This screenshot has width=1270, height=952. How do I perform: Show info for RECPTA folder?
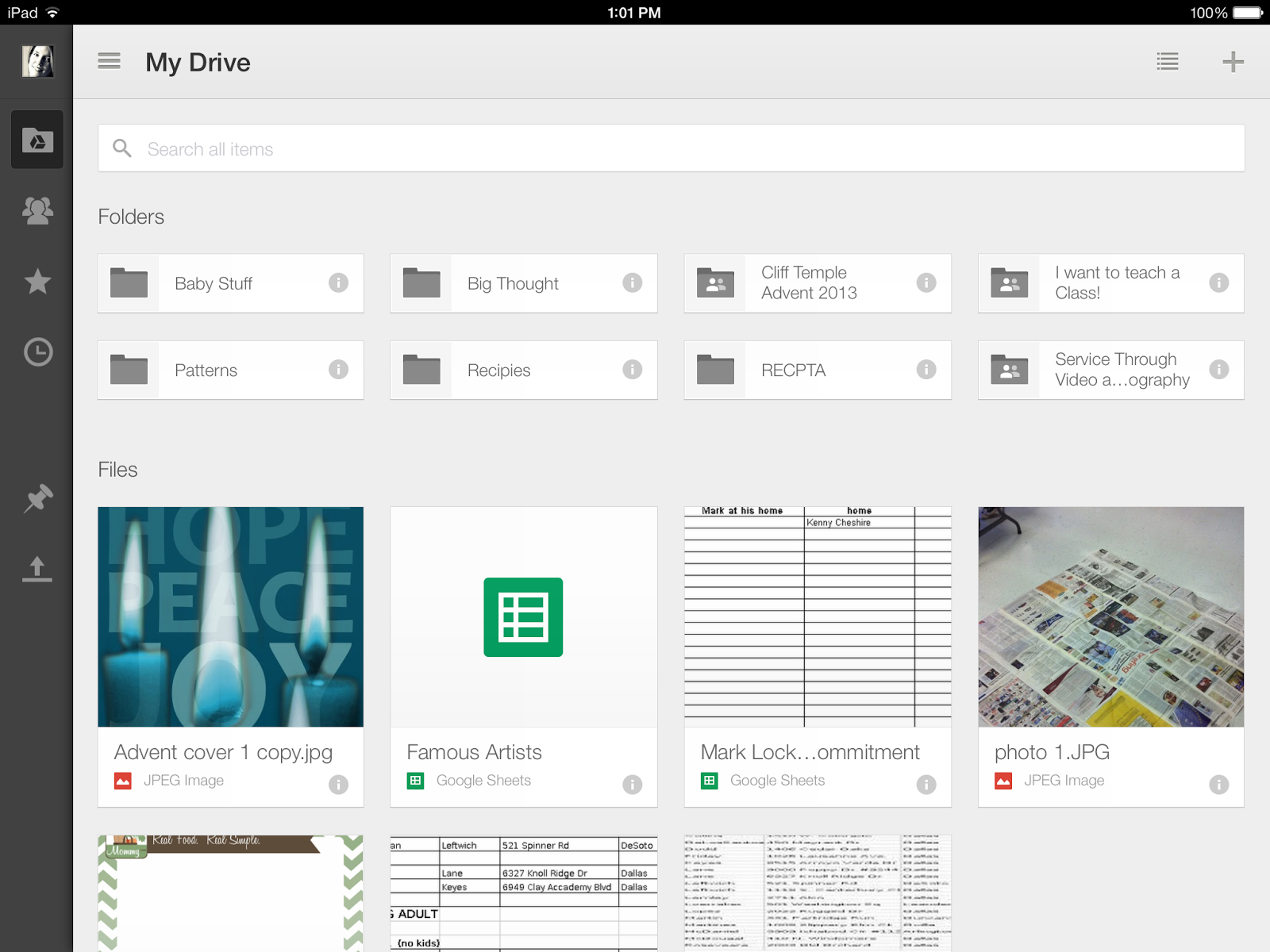[926, 369]
